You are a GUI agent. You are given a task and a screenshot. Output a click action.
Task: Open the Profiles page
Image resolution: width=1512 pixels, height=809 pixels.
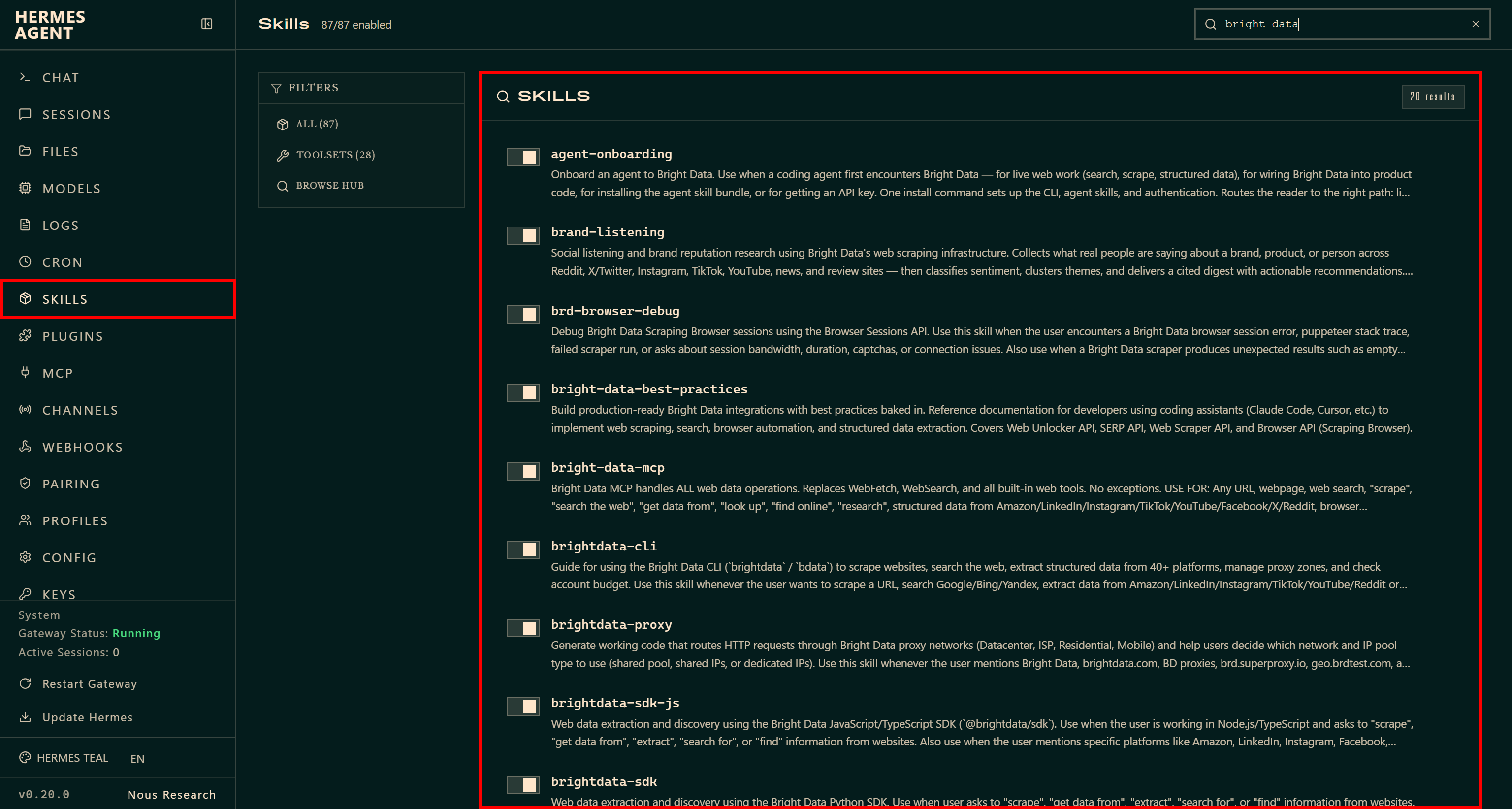click(x=117, y=521)
